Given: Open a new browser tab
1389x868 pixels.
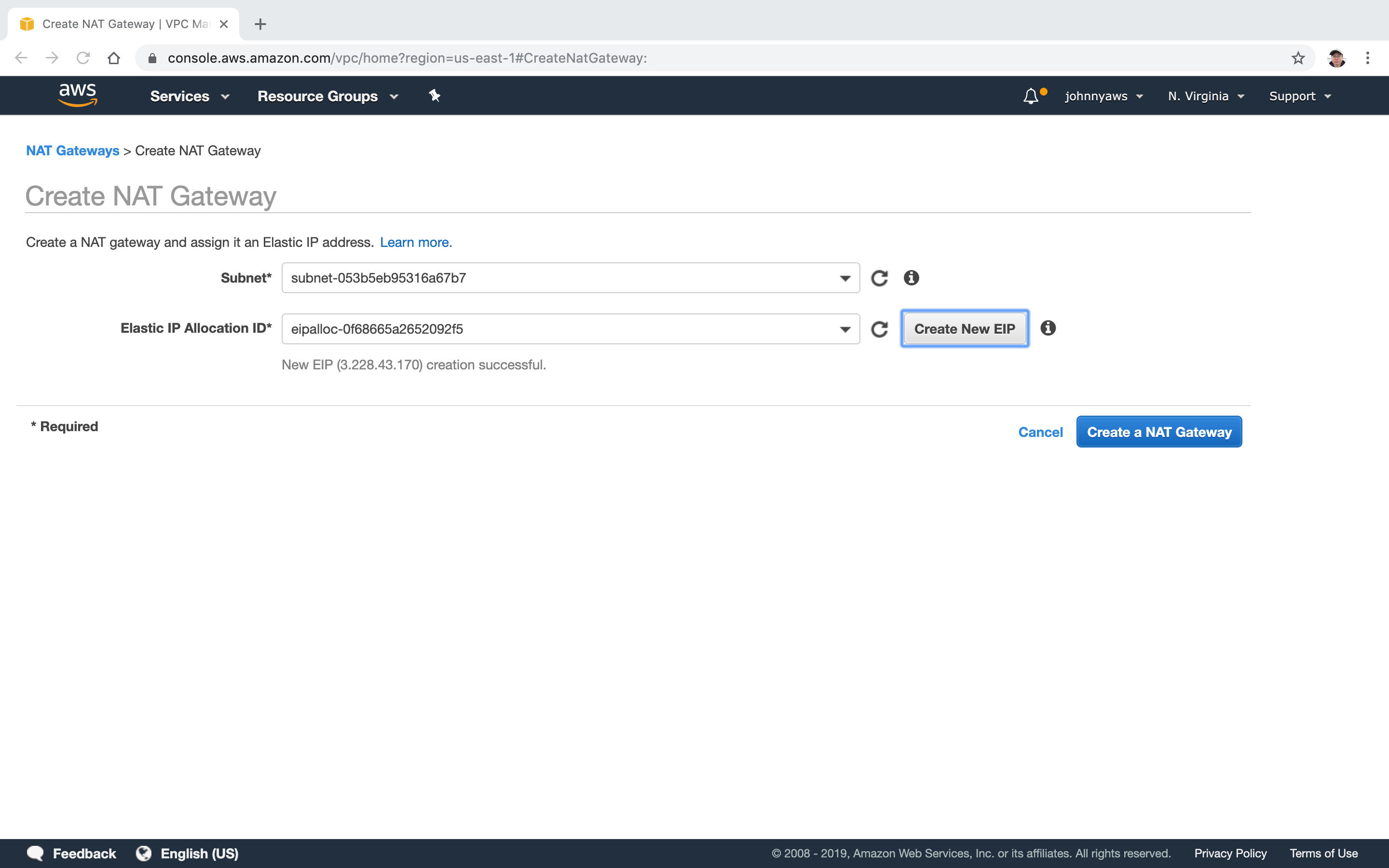Looking at the screenshot, I should click(260, 24).
